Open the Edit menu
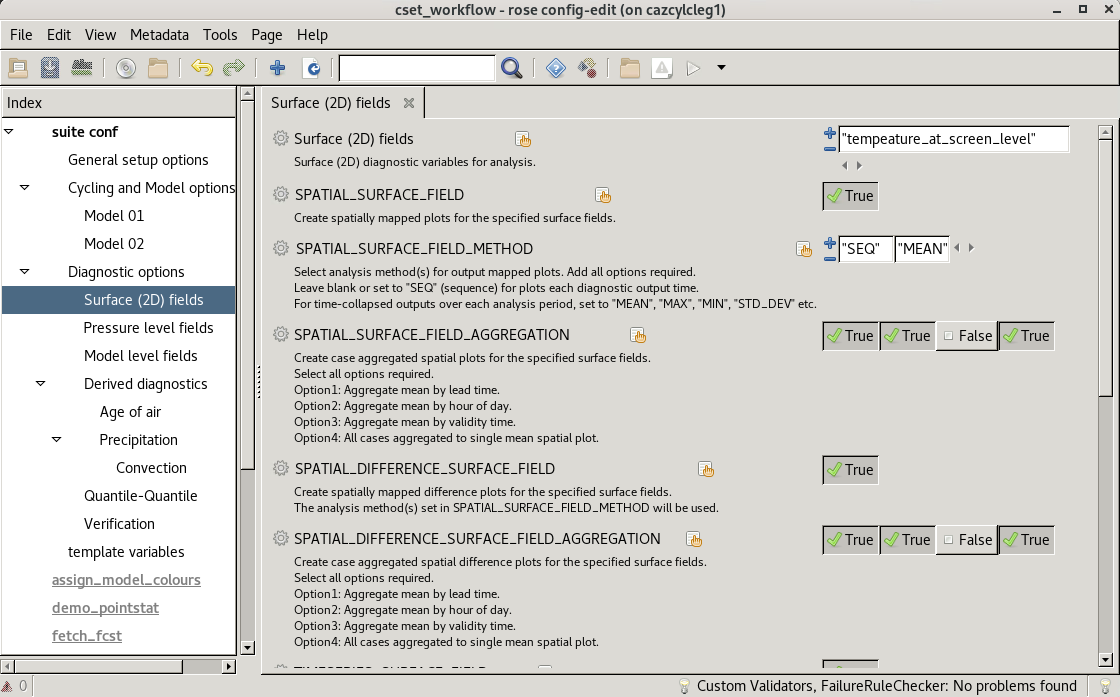The image size is (1120, 697). tap(59, 35)
